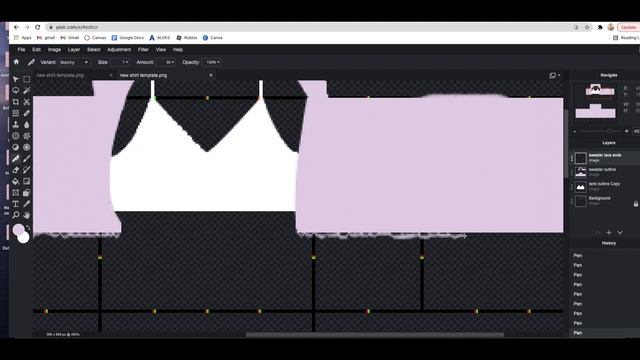Select the Arrange (move) tool
Image resolution: width=640 pixels, height=360 pixels.
[x=16, y=79]
